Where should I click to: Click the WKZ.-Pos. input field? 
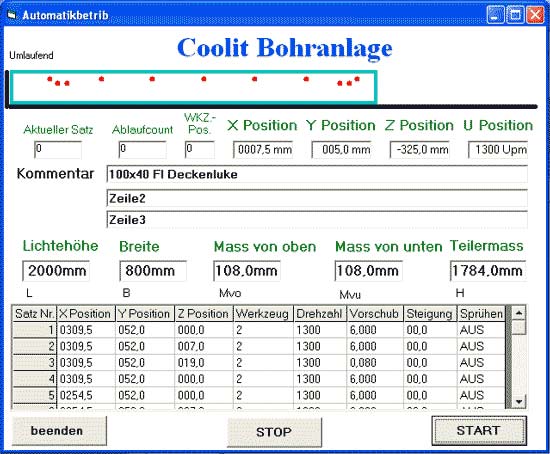click(x=200, y=150)
